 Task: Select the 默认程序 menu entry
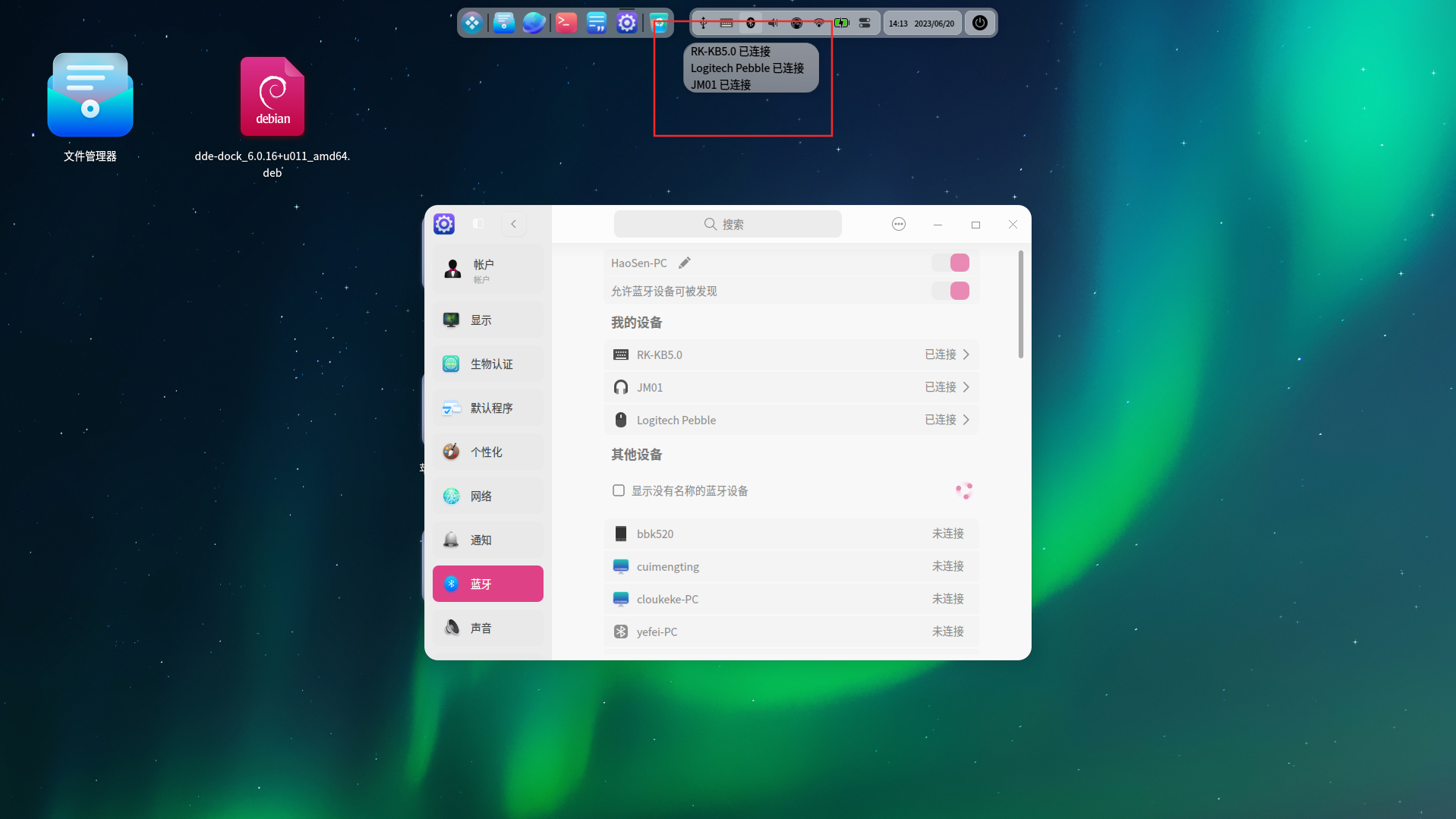(451, 408)
